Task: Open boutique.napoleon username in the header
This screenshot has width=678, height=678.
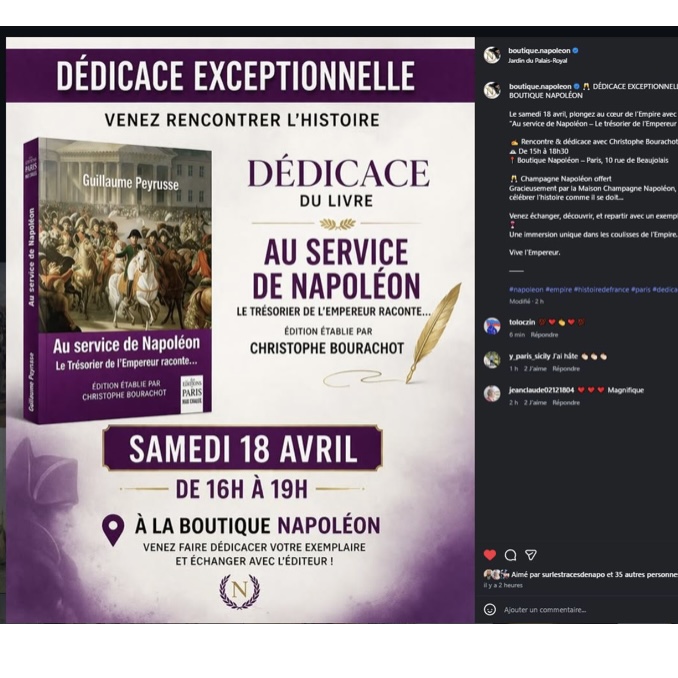Action: tap(539, 51)
